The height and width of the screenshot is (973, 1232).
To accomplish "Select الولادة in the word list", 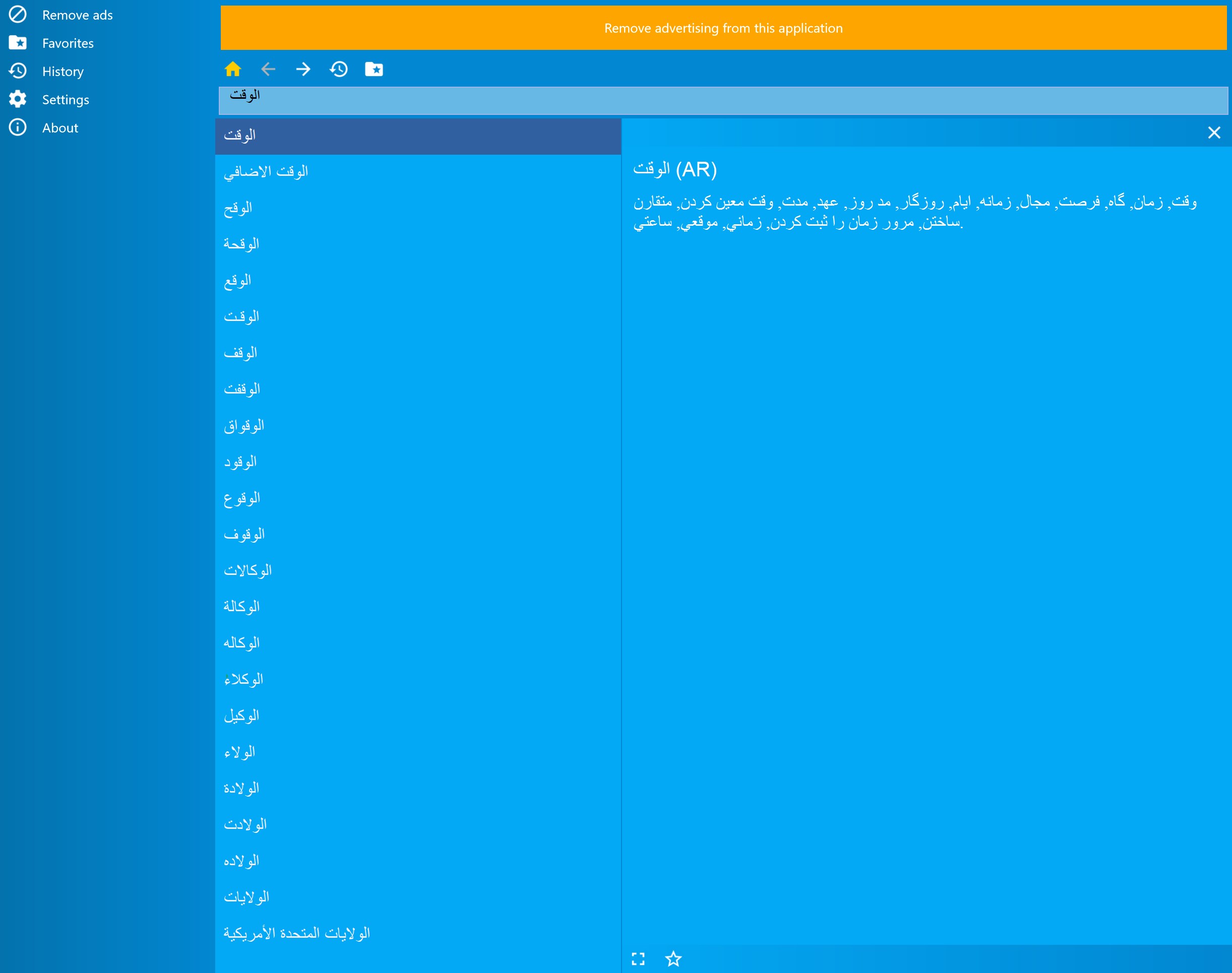I will tap(241, 789).
